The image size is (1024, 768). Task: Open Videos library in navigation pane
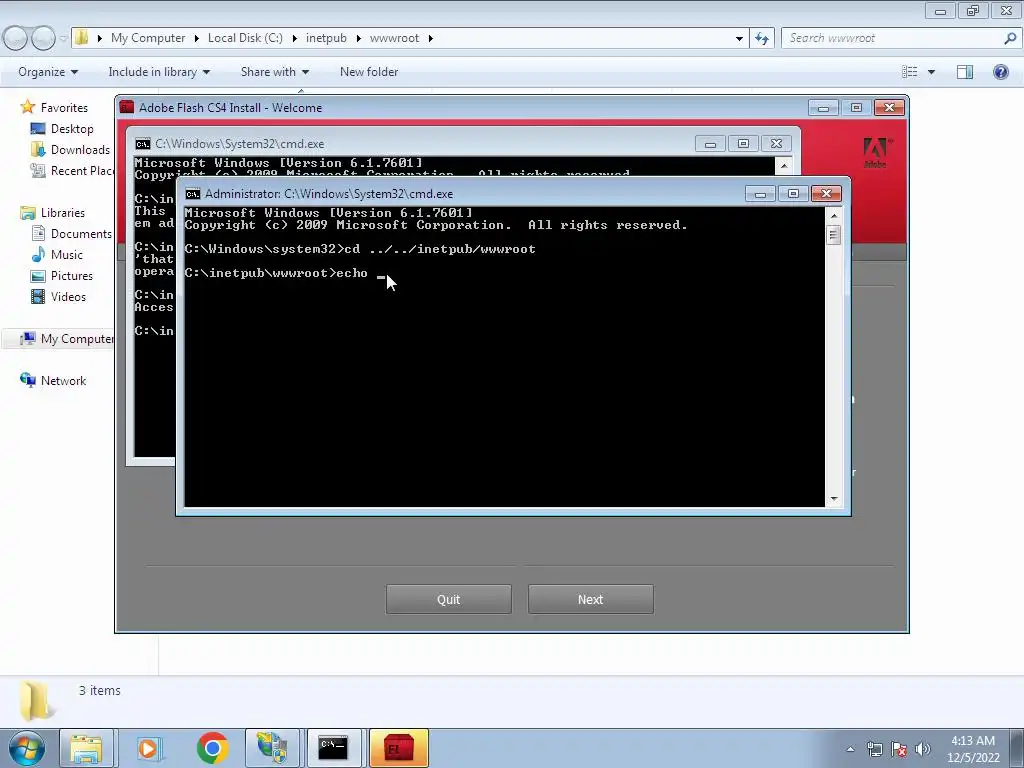pyautogui.click(x=68, y=296)
